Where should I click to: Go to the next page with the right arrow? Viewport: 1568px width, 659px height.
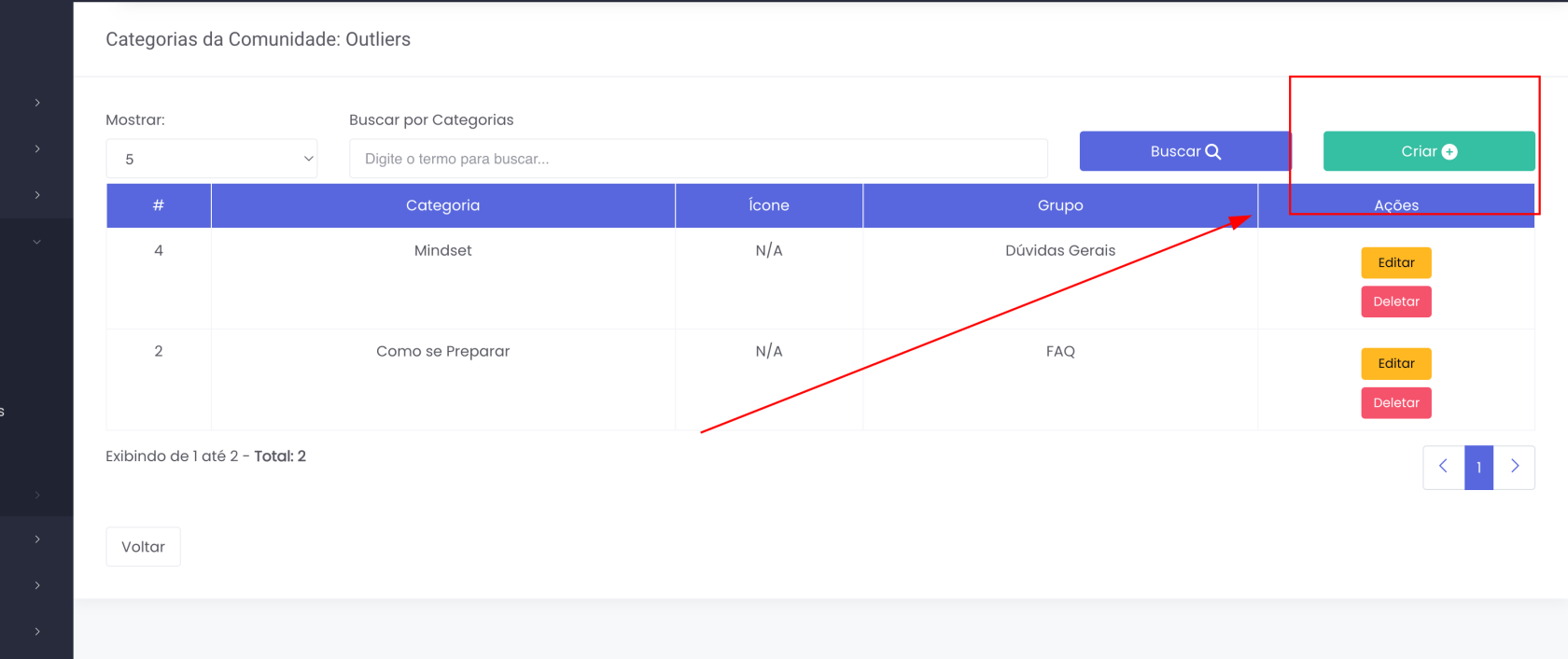pos(1515,467)
